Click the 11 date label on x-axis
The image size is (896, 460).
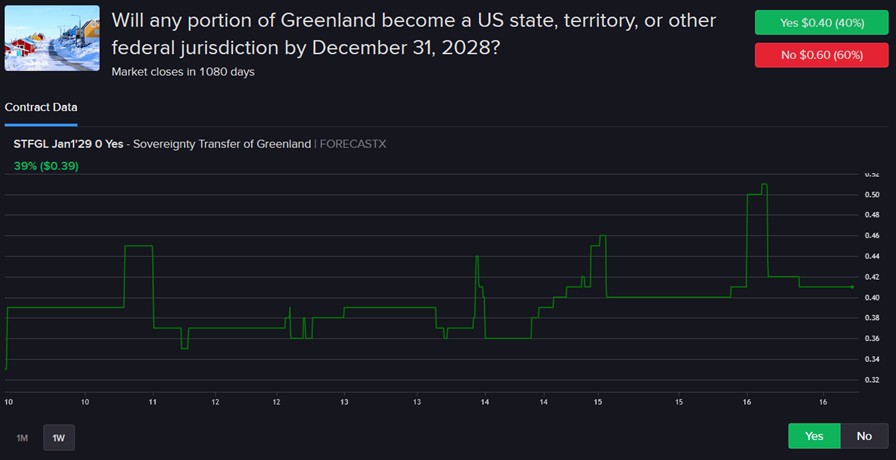[x=152, y=401]
